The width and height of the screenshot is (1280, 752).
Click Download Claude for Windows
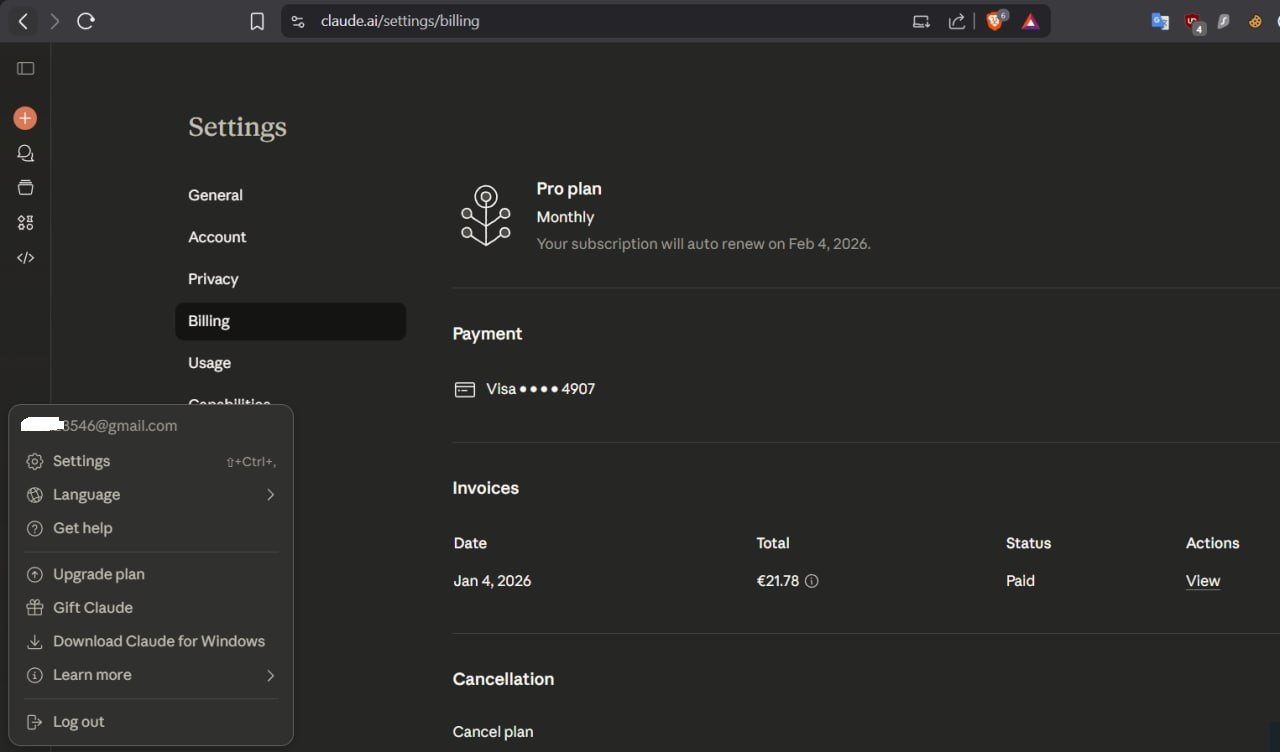pyautogui.click(x=151, y=641)
